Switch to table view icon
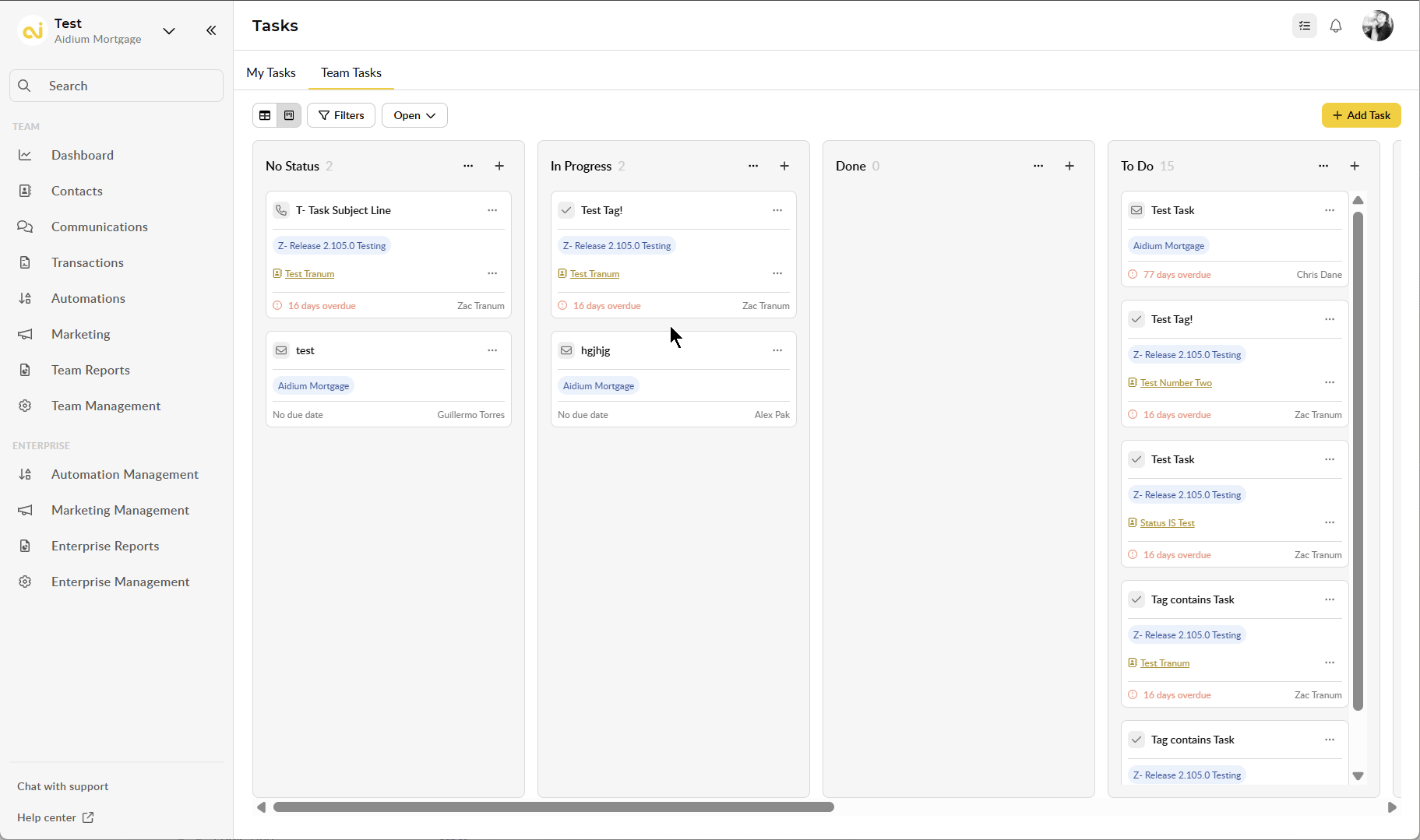Viewport: 1420px width, 840px height. pos(265,115)
